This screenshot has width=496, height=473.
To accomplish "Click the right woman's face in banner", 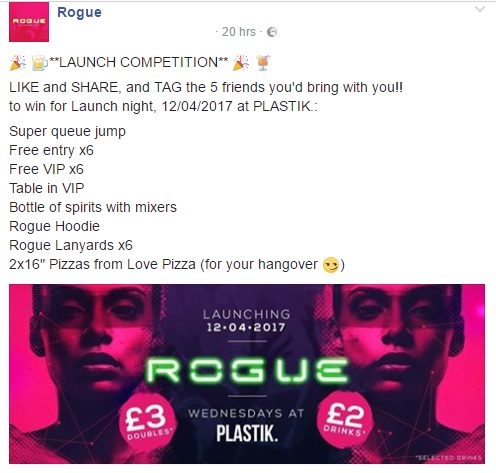I will pyautogui.click(x=398, y=347).
